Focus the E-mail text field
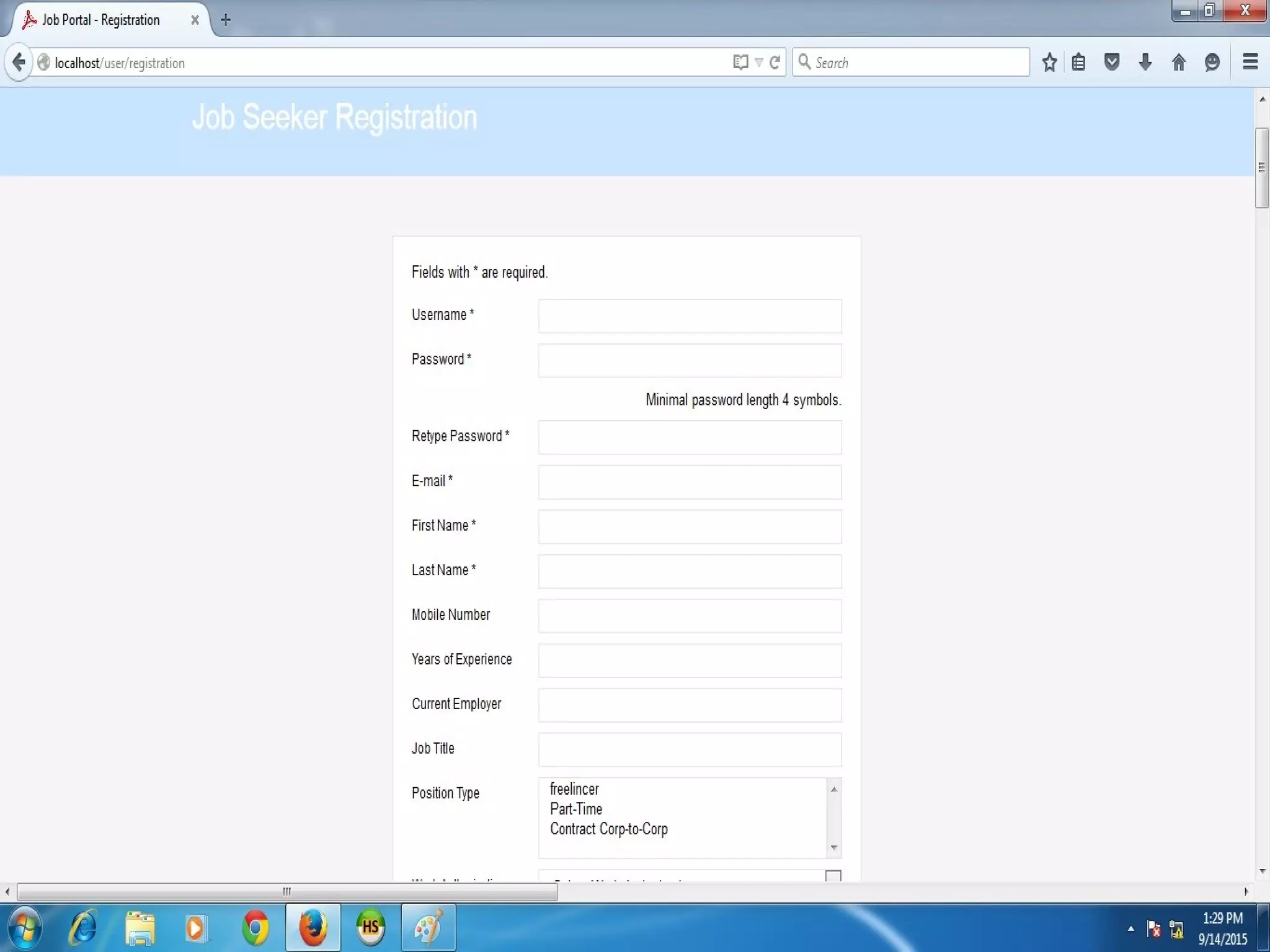 pos(690,482)
